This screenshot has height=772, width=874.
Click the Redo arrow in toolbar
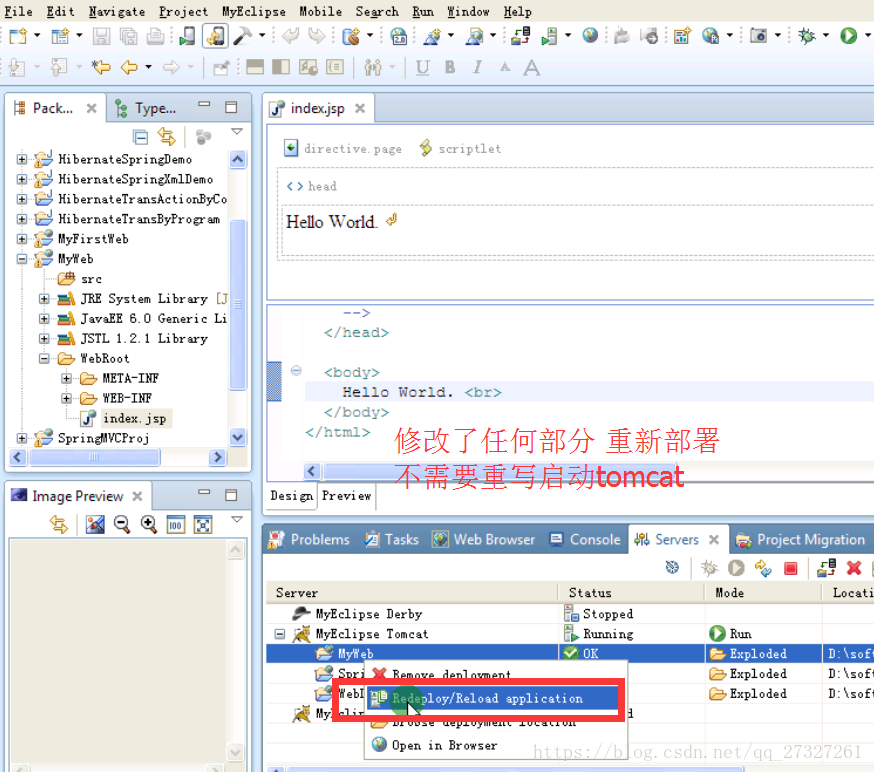pos(317,36)
